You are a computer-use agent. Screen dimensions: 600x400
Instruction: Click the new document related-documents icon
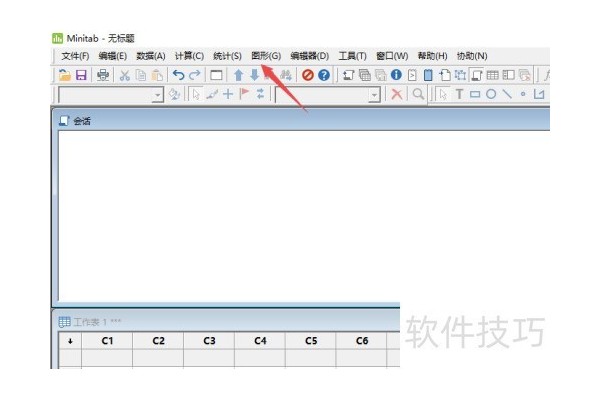click(444, 75)
